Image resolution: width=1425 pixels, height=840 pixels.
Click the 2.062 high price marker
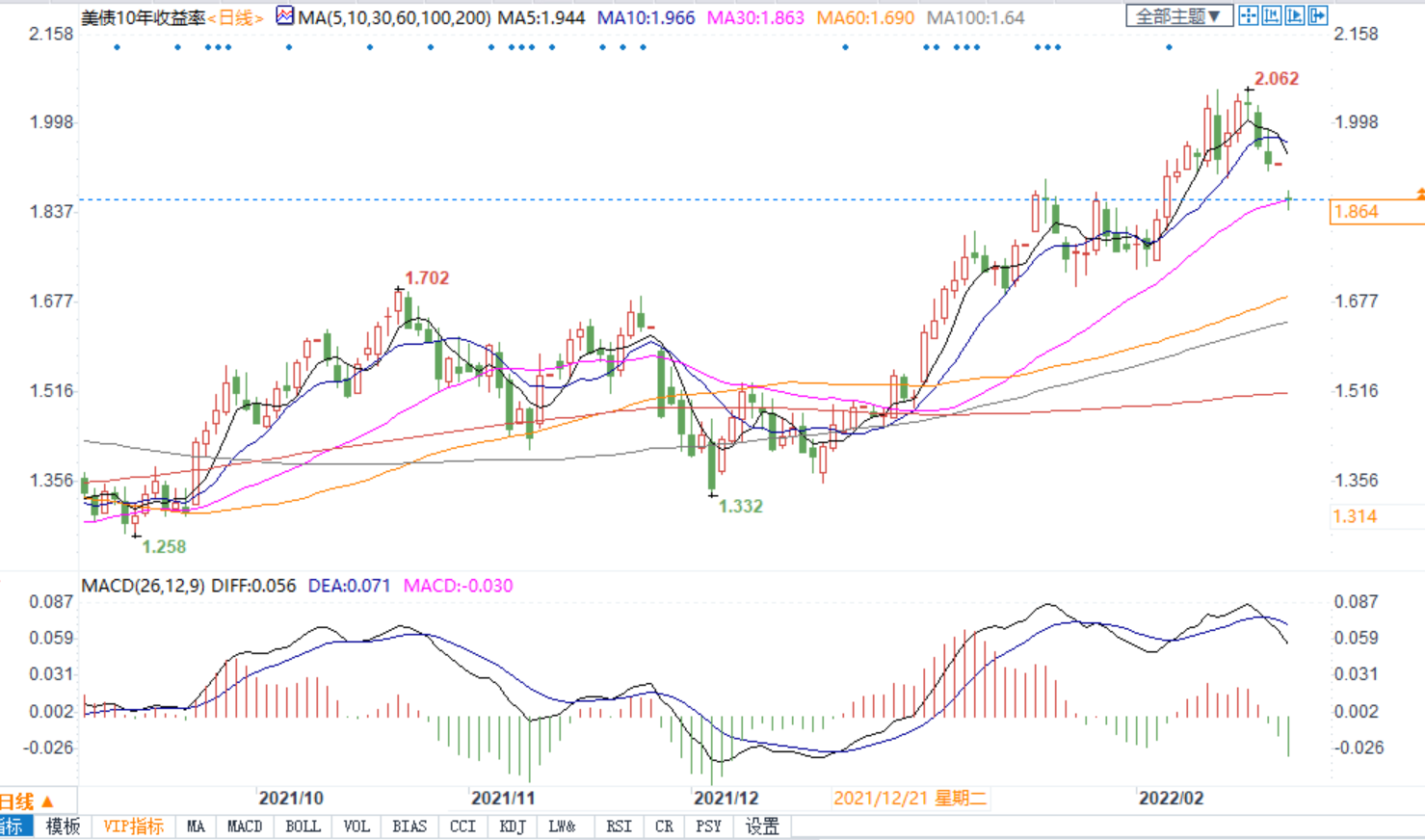(1277, 79)
